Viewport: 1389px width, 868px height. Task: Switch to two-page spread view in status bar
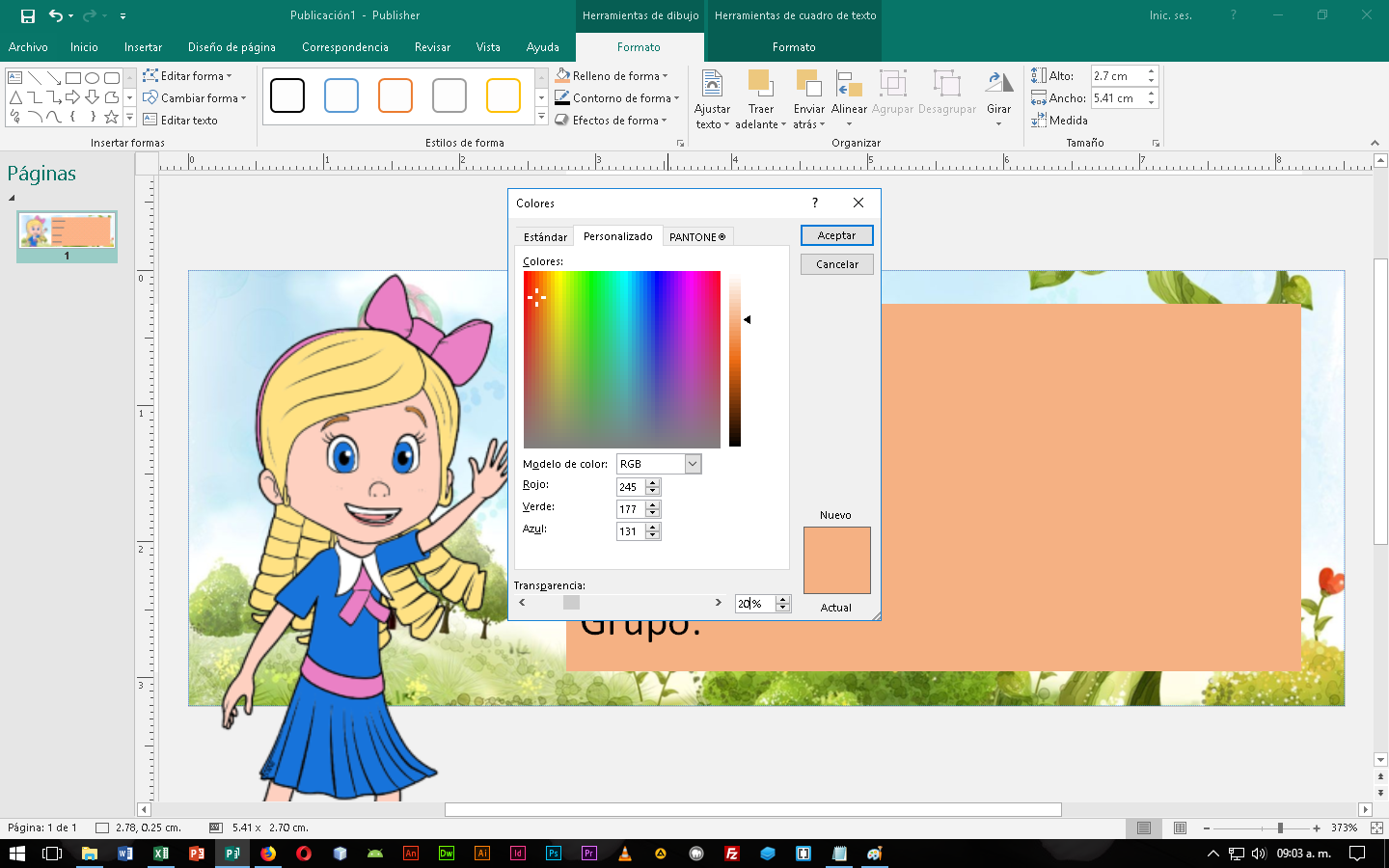tap(1180, 828)
